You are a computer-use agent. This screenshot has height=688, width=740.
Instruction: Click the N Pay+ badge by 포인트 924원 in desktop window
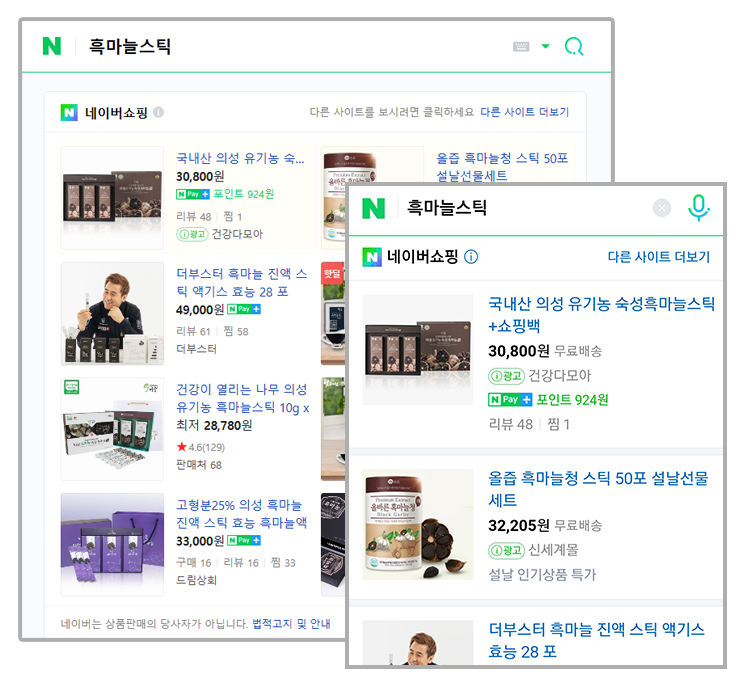click(x=193, y=194)
